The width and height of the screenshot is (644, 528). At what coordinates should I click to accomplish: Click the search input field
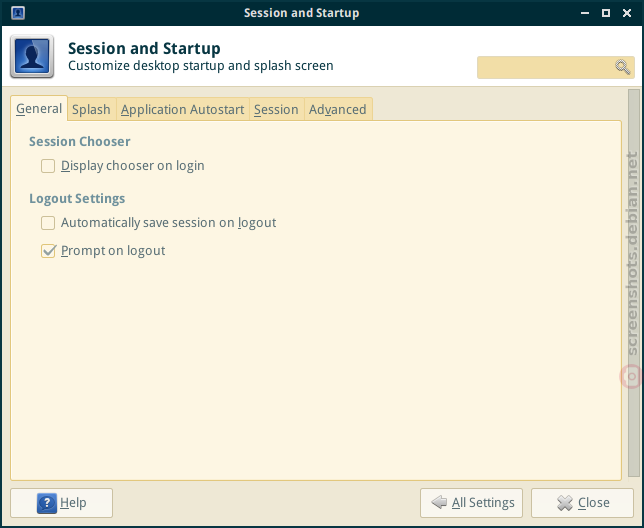tap(555, 67)
